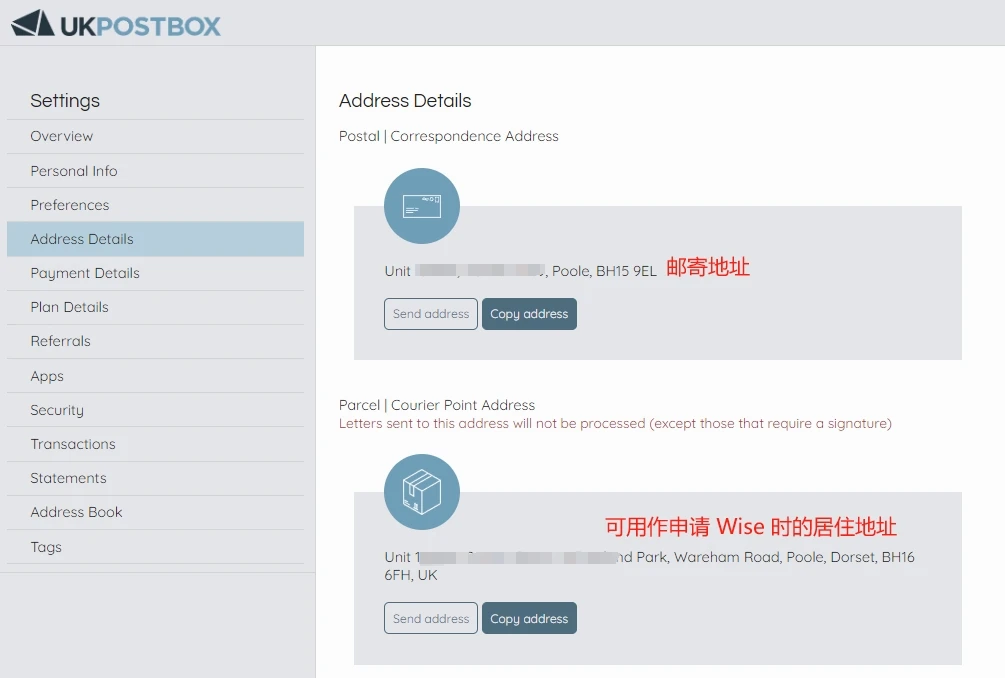View Plan Details in settings
This screenshot has width=1005, height=678.
coord(70,307)
